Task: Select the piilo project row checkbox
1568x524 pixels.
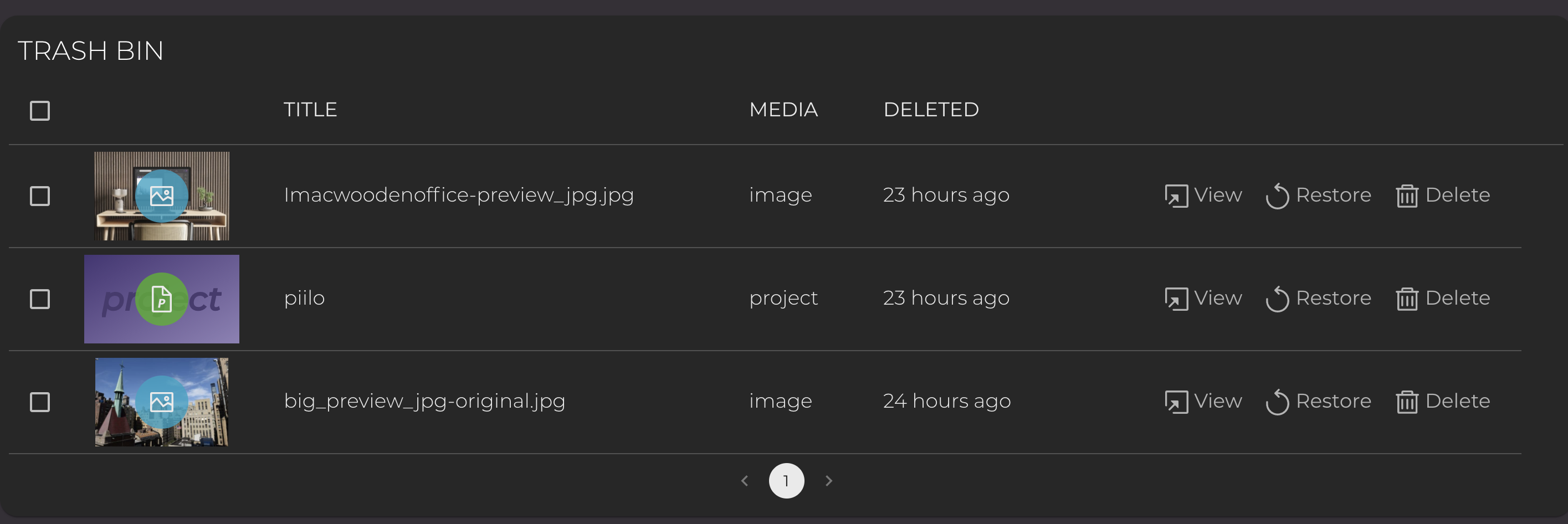Action: 40,299
